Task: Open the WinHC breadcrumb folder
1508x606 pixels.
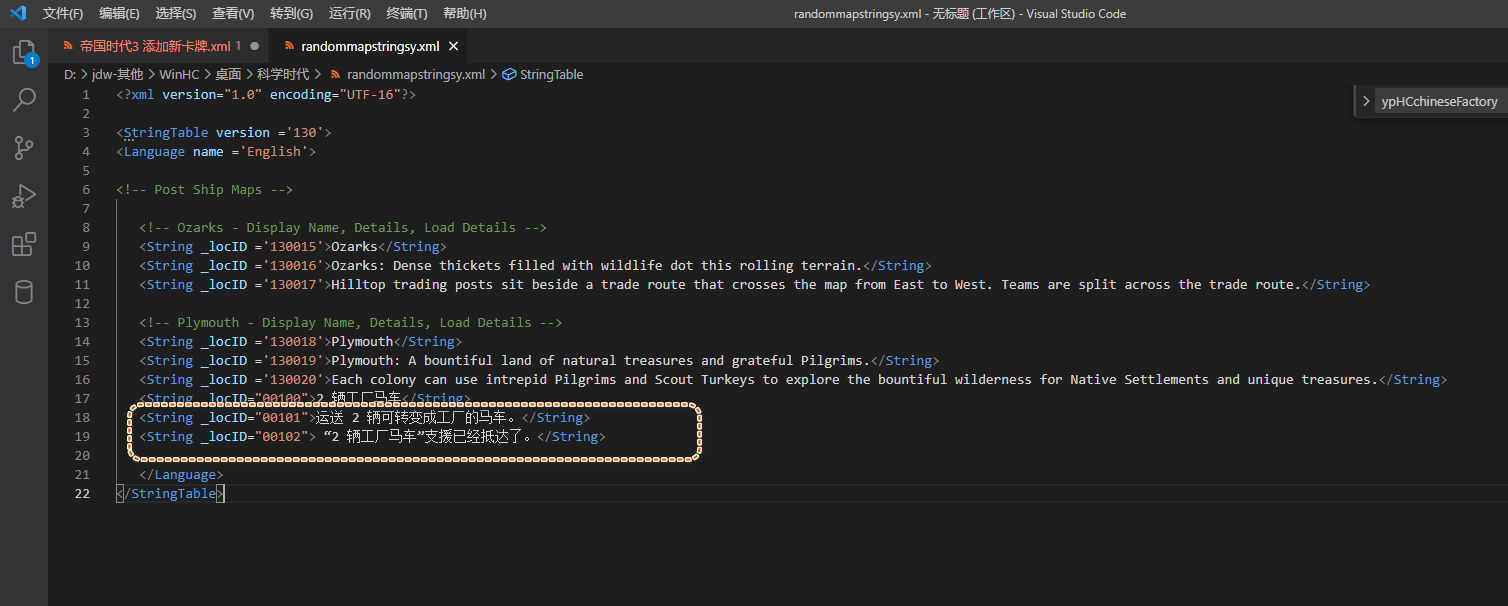Action: click(x=179, y=74)
